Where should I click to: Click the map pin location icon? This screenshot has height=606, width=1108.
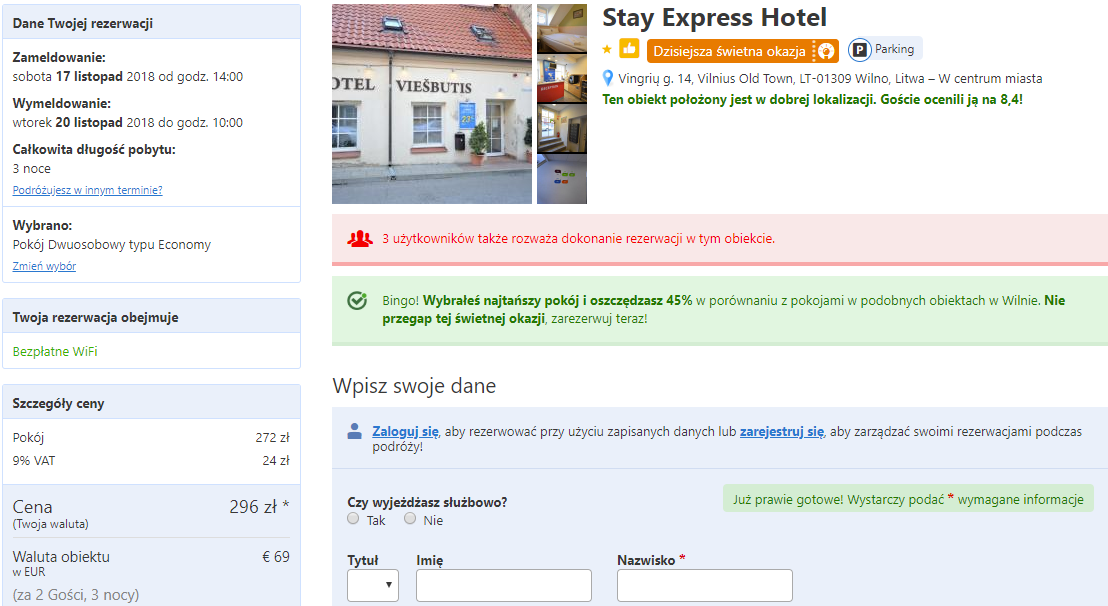(607, 78)
